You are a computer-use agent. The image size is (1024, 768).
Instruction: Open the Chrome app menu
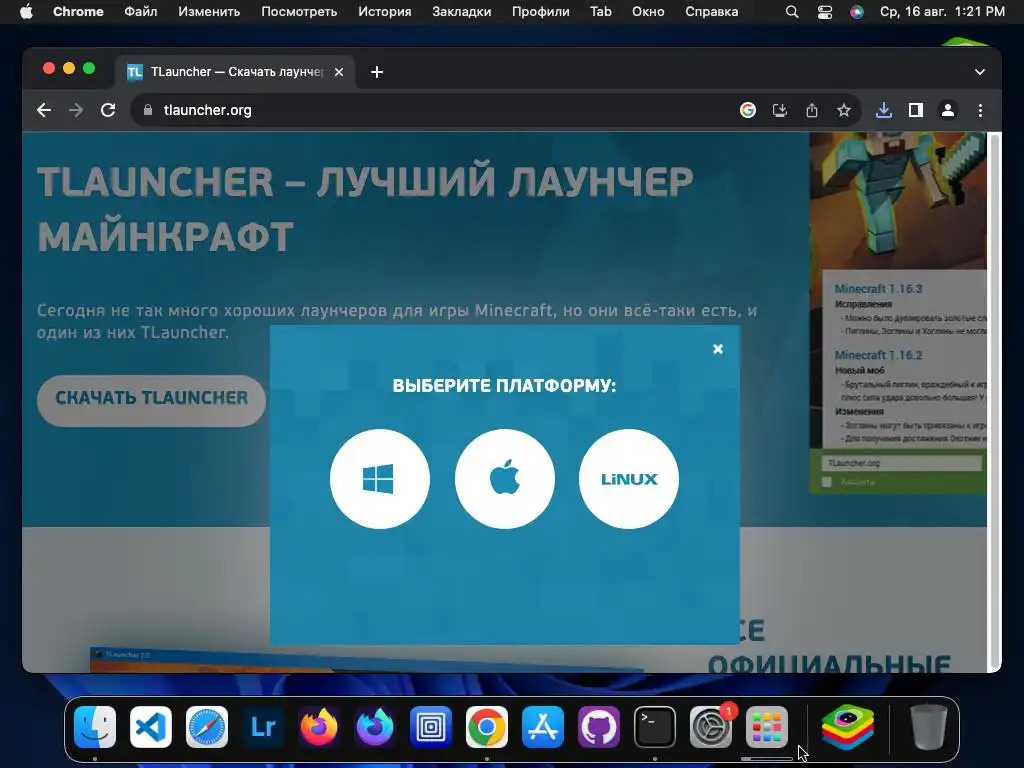(x=78, y=12)
